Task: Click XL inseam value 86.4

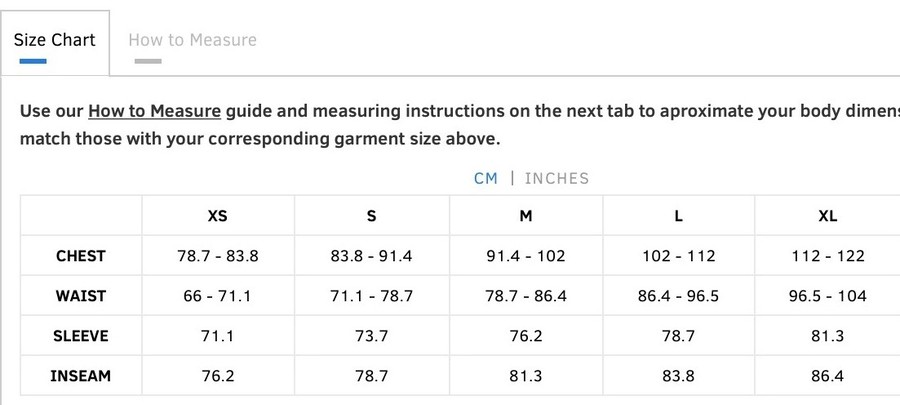Action: click(x=828, y=376)
